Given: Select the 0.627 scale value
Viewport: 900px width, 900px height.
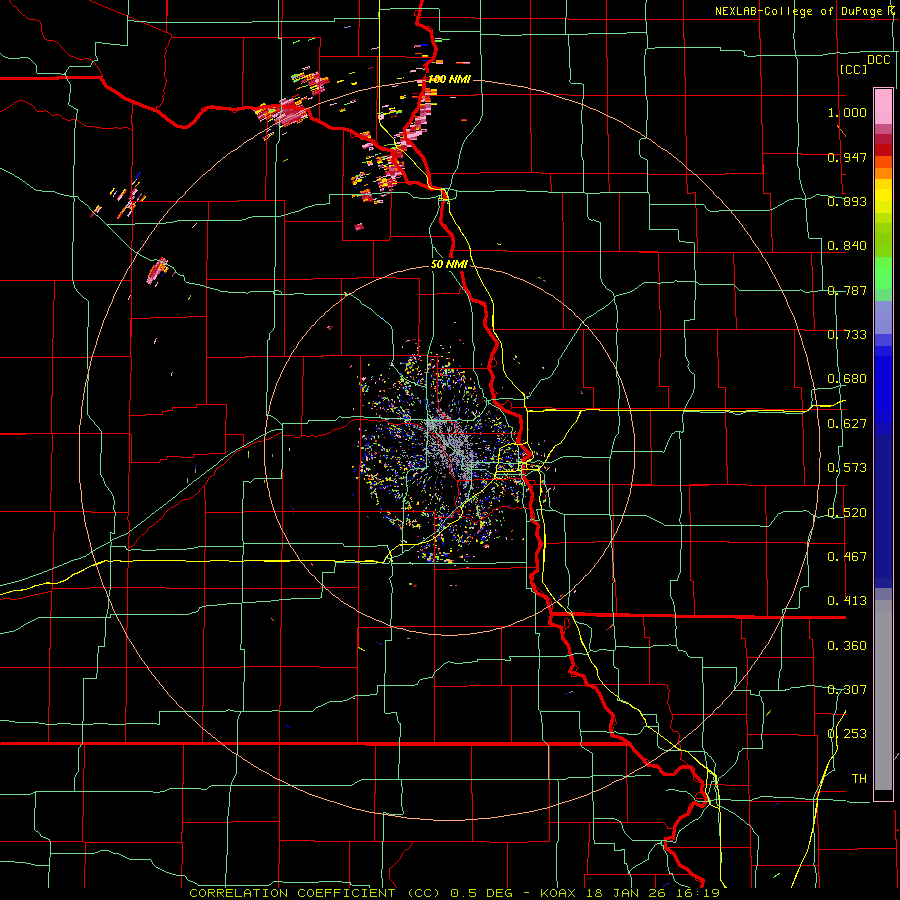Looking at the screenshot, I should coord(847,424).
